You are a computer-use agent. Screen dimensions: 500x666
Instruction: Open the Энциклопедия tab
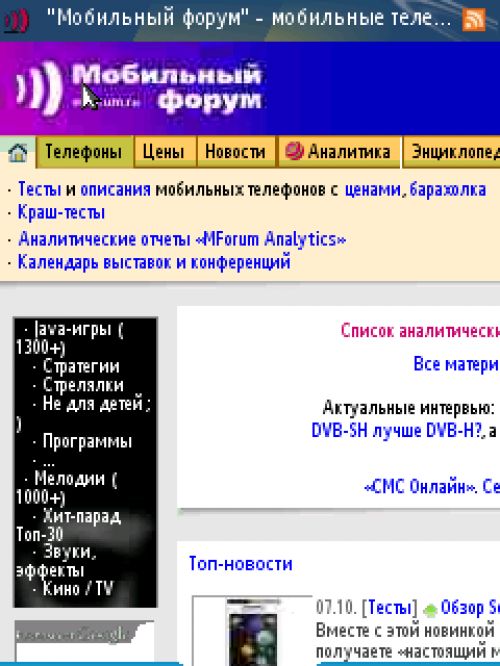point(452,152)
